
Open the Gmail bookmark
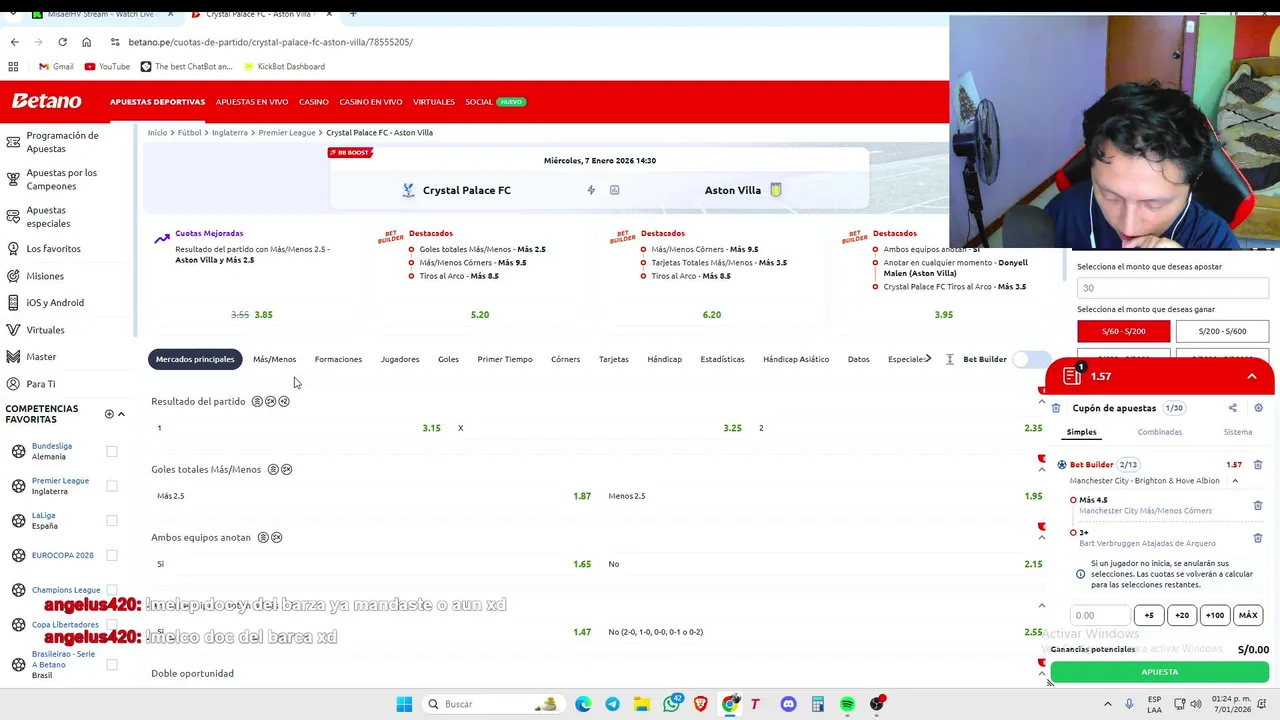56,66
